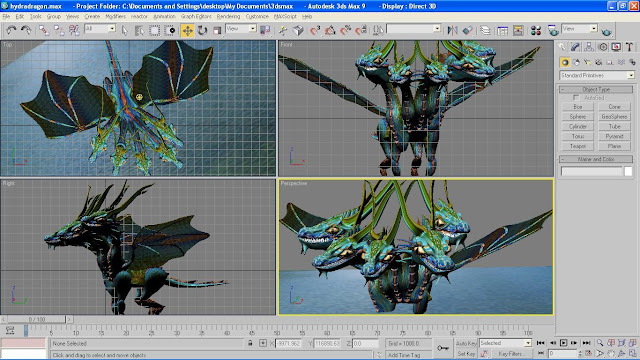Viewport: 640px width, 360px height.
Task: Click the Undo arrow icon
Action: pos(11,30)
